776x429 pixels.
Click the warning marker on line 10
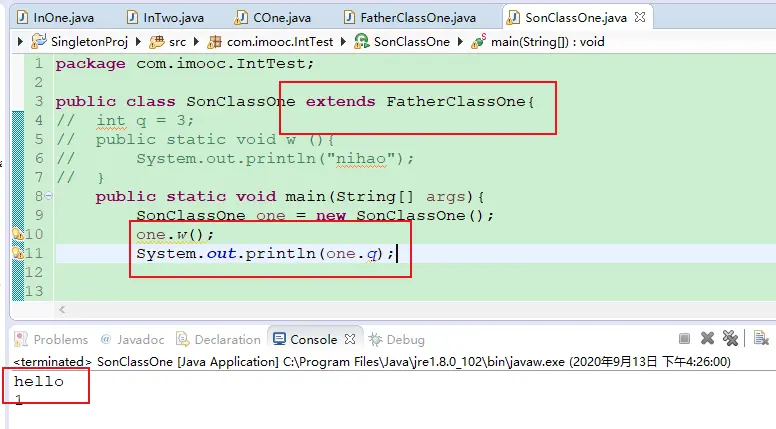click(18, 234)
